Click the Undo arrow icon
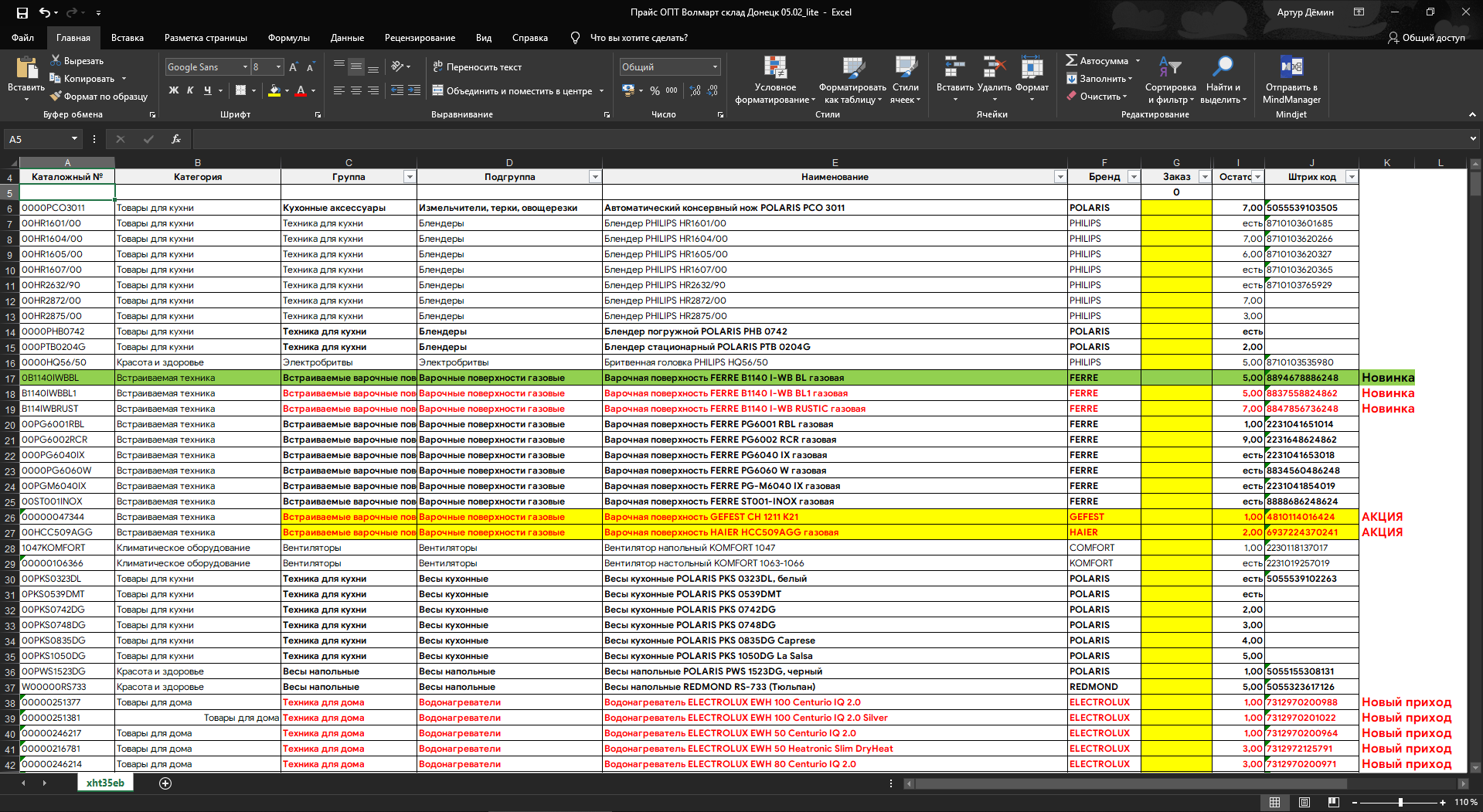The image size is (1483, 812). [45, 12]
